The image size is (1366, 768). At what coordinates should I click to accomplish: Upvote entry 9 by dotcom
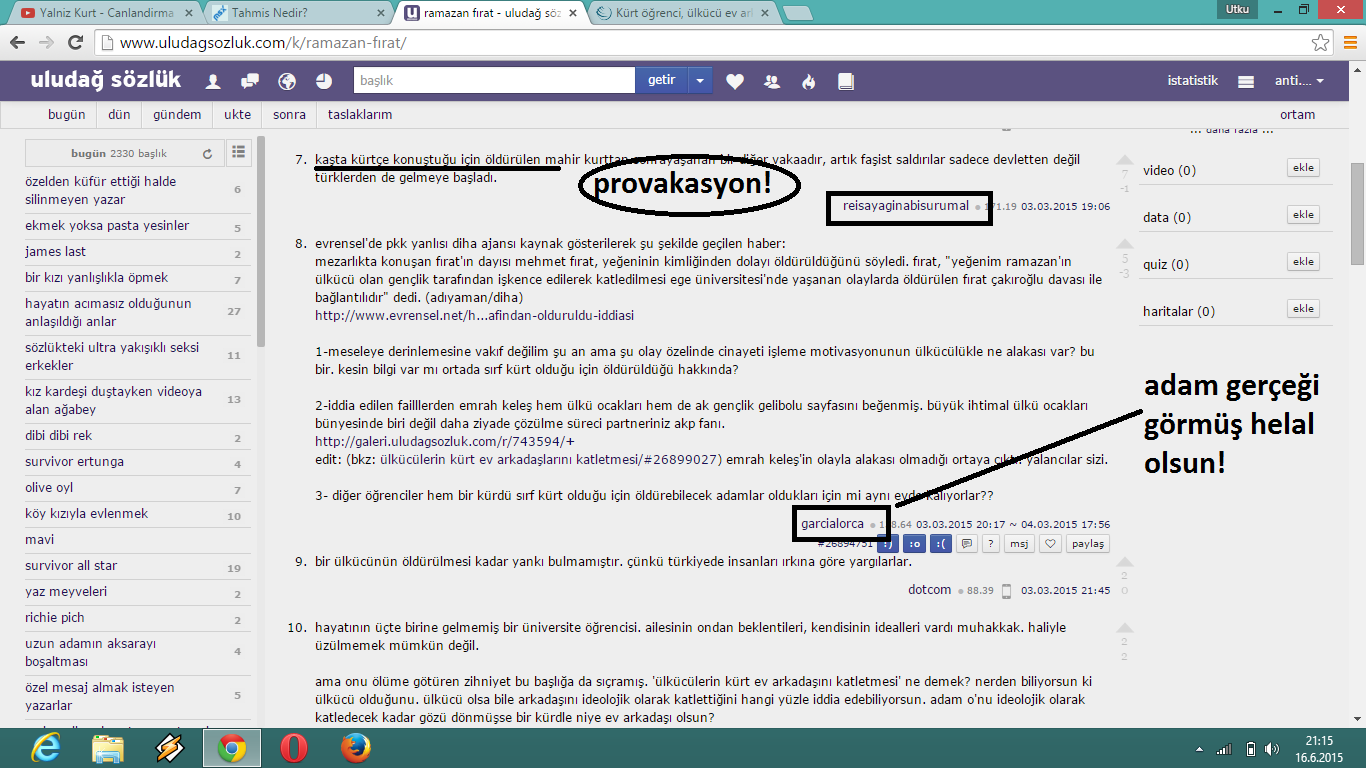(1125, 562)
